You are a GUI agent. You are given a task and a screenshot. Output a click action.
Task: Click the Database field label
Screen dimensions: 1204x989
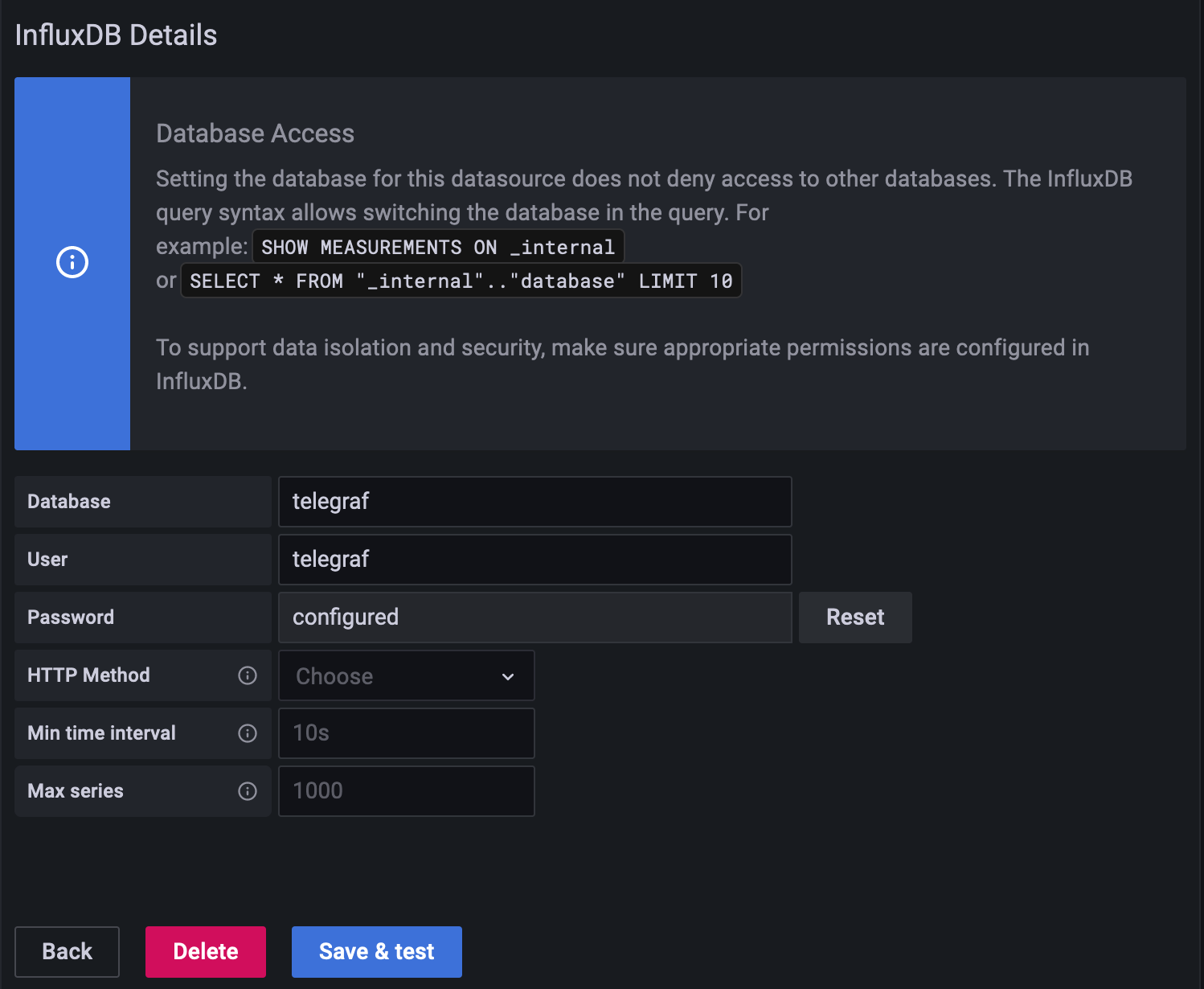pos(69,502)
